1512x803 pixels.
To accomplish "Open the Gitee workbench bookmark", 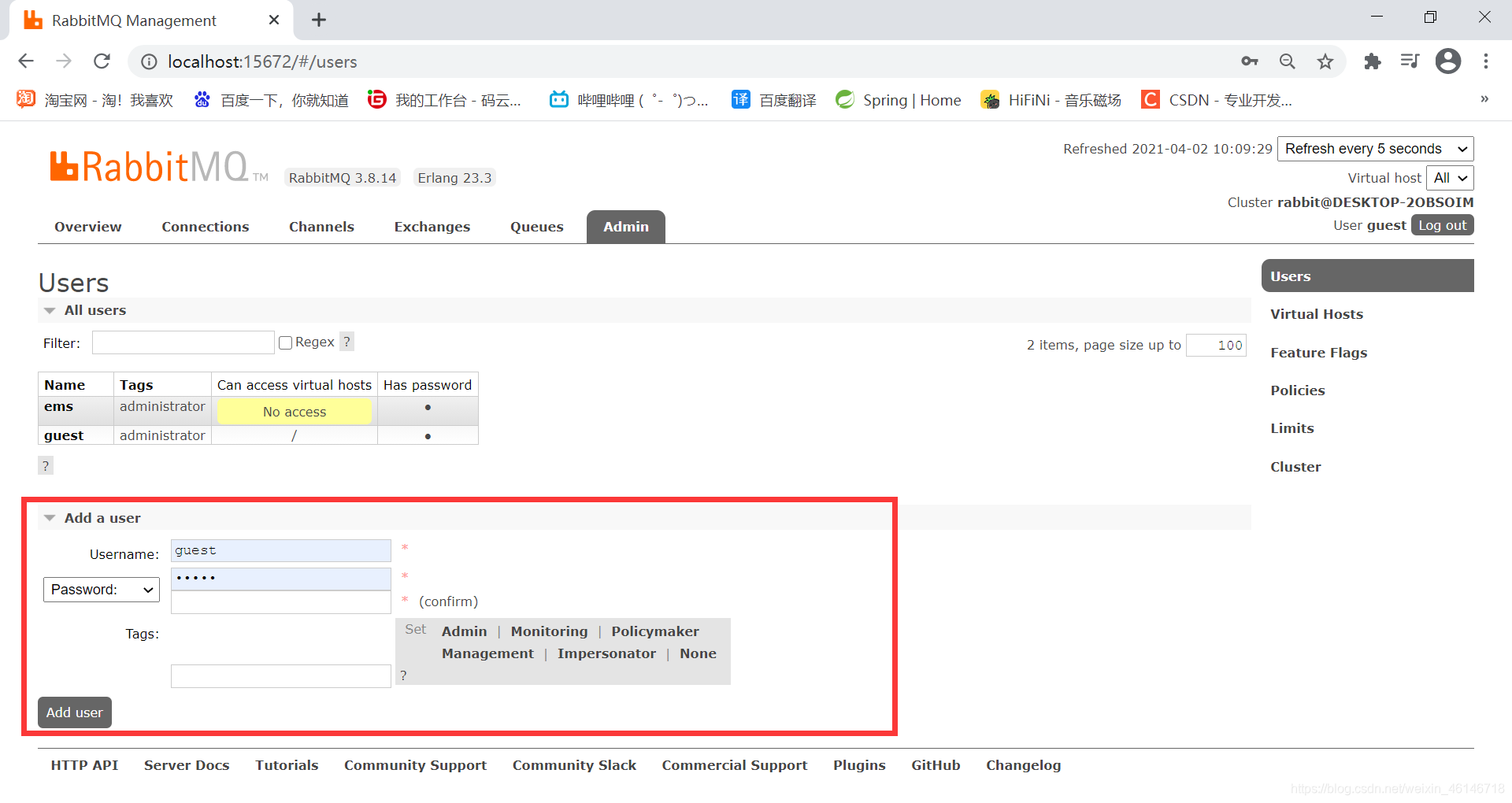I will coord(445,100).
